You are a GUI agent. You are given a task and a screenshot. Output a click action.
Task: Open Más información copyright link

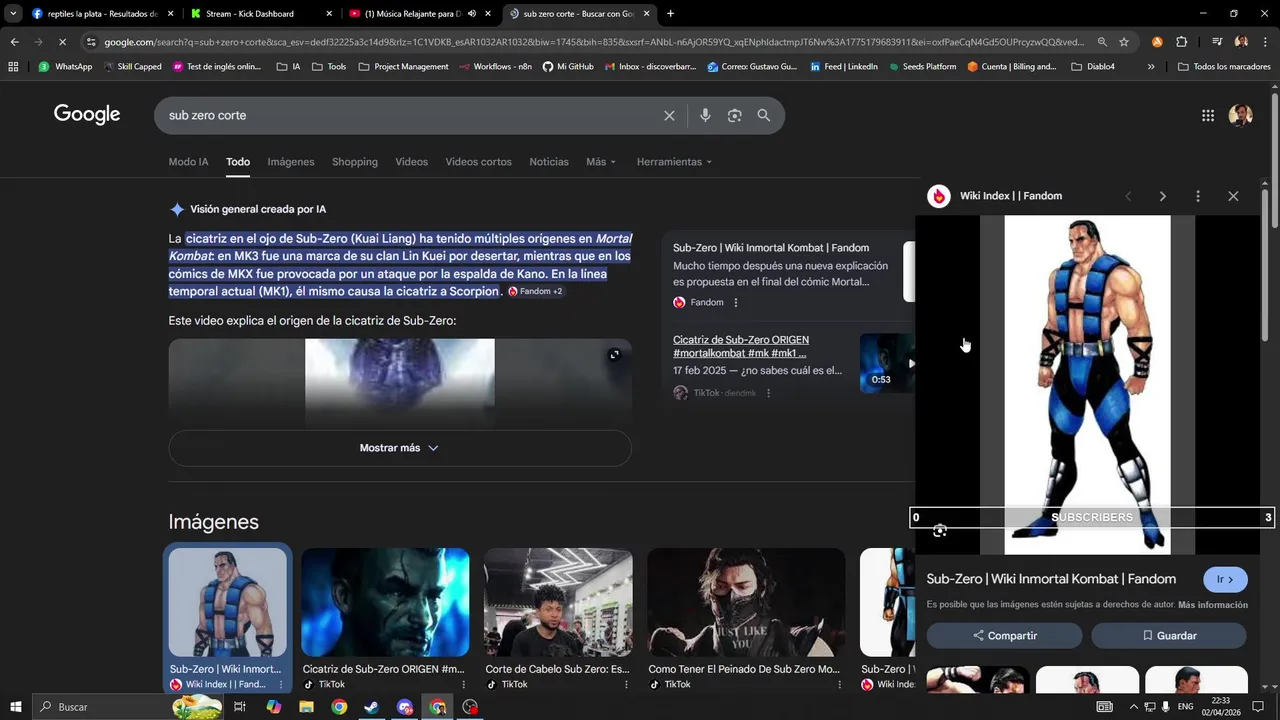click(x=1213, y=605)
